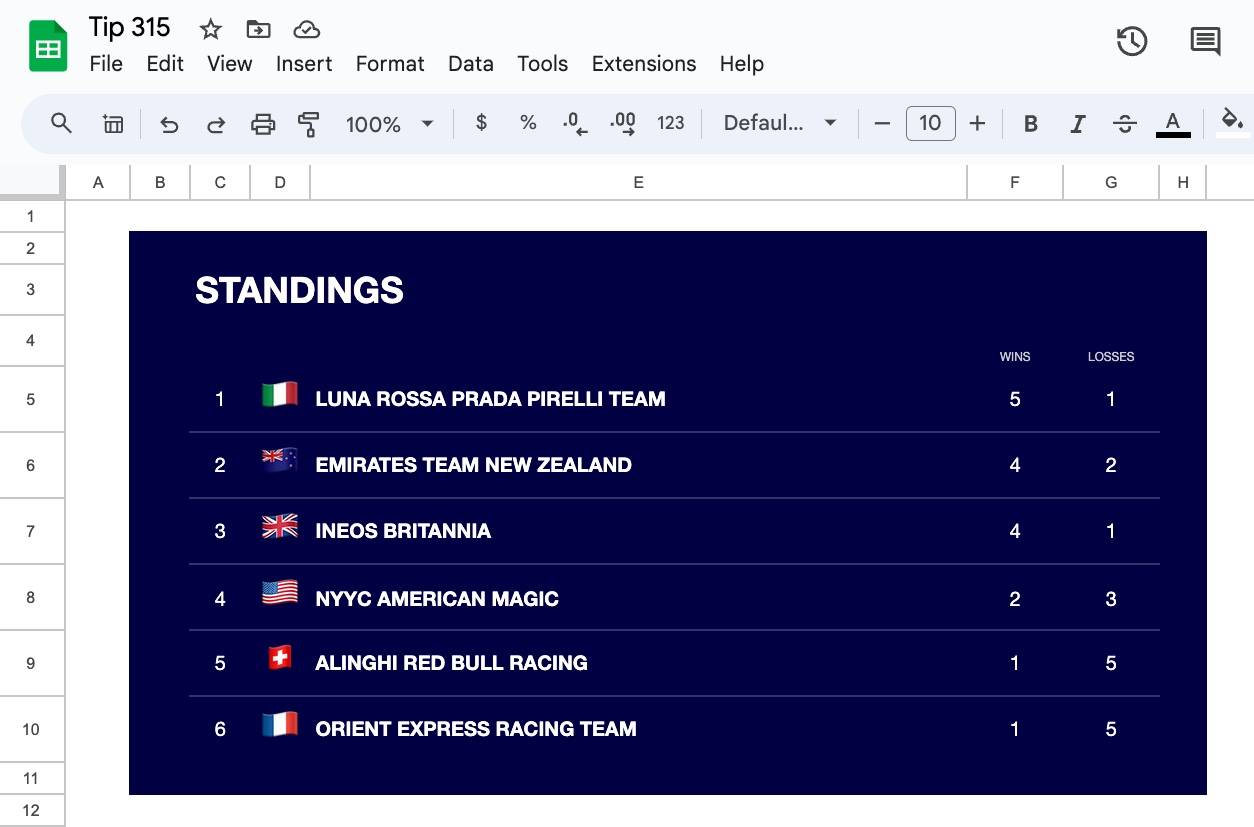Open the Insert menu
1254x827 pixels.
click(x=304, y=64)
